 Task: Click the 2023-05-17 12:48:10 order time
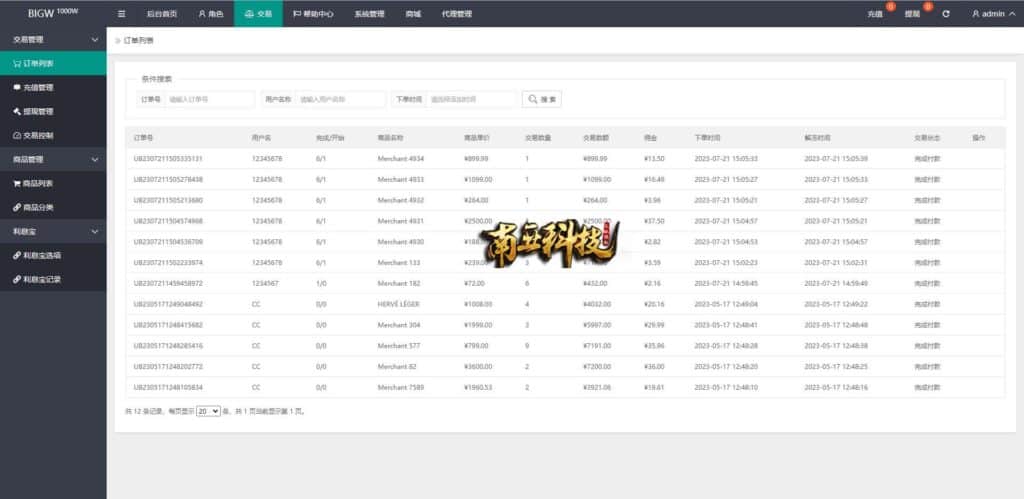tap(726, 388)
